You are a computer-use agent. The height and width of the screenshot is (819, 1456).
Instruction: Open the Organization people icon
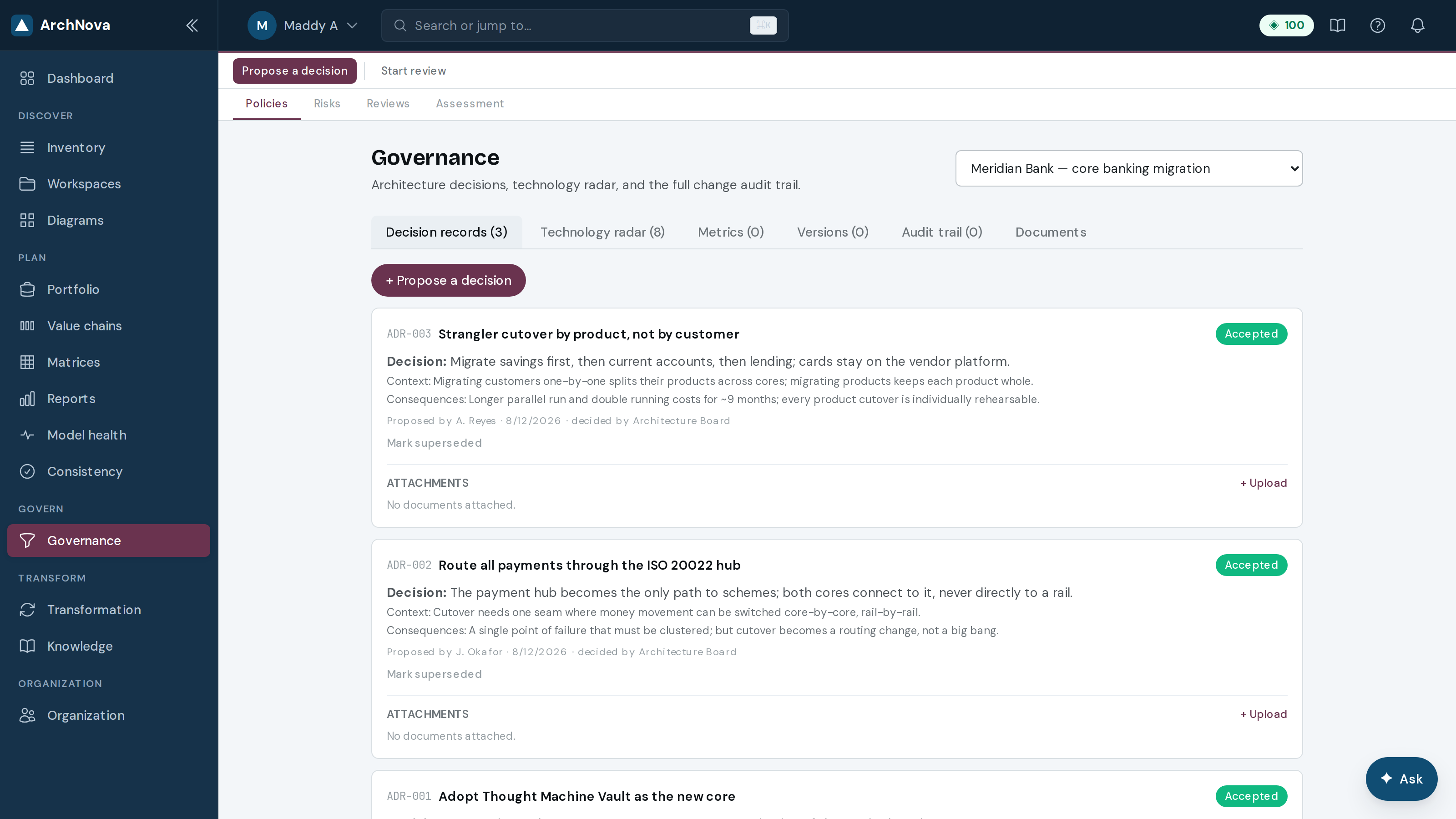point(27,715)
